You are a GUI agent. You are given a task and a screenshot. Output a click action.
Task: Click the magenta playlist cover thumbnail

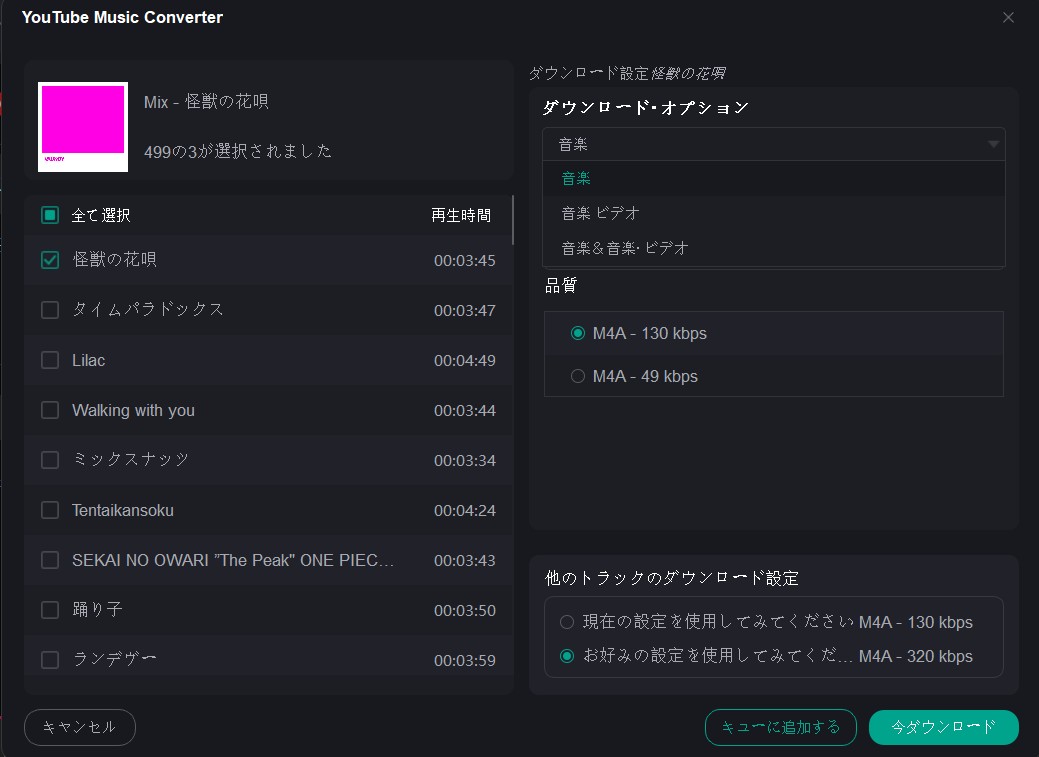[83, 127]
